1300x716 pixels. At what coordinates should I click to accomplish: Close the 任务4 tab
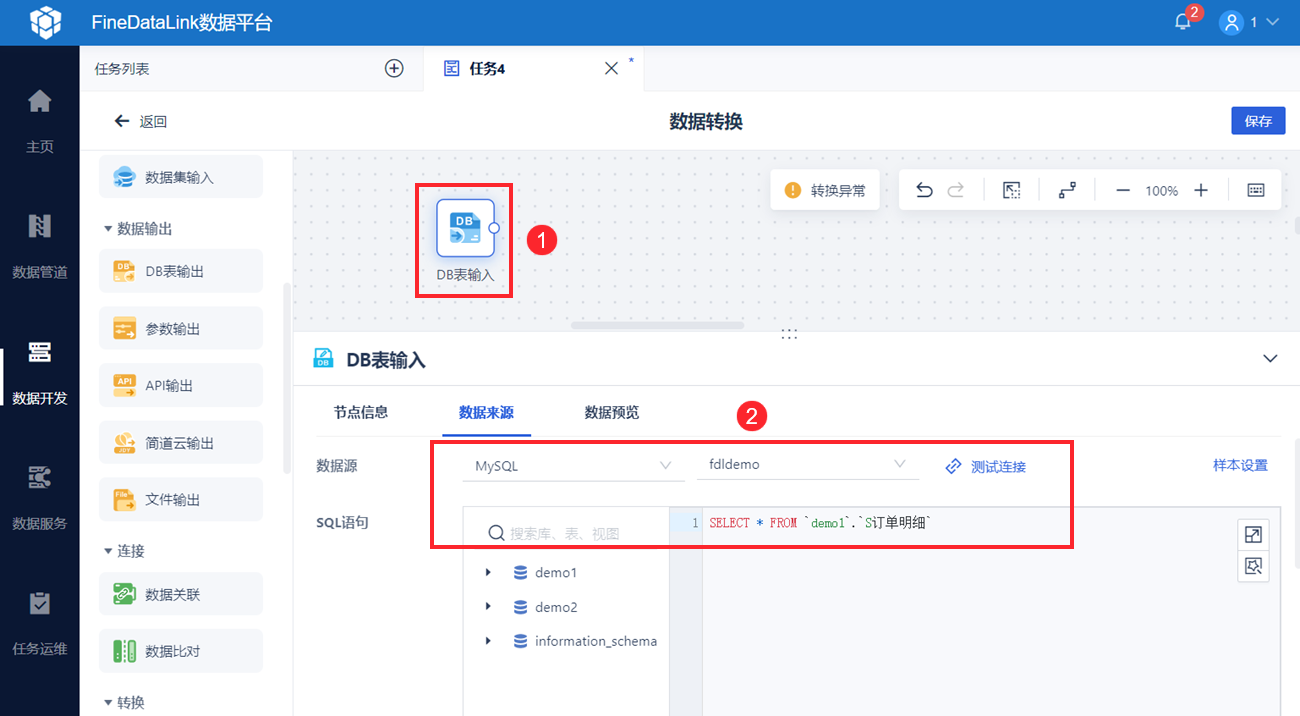(611, 69)
